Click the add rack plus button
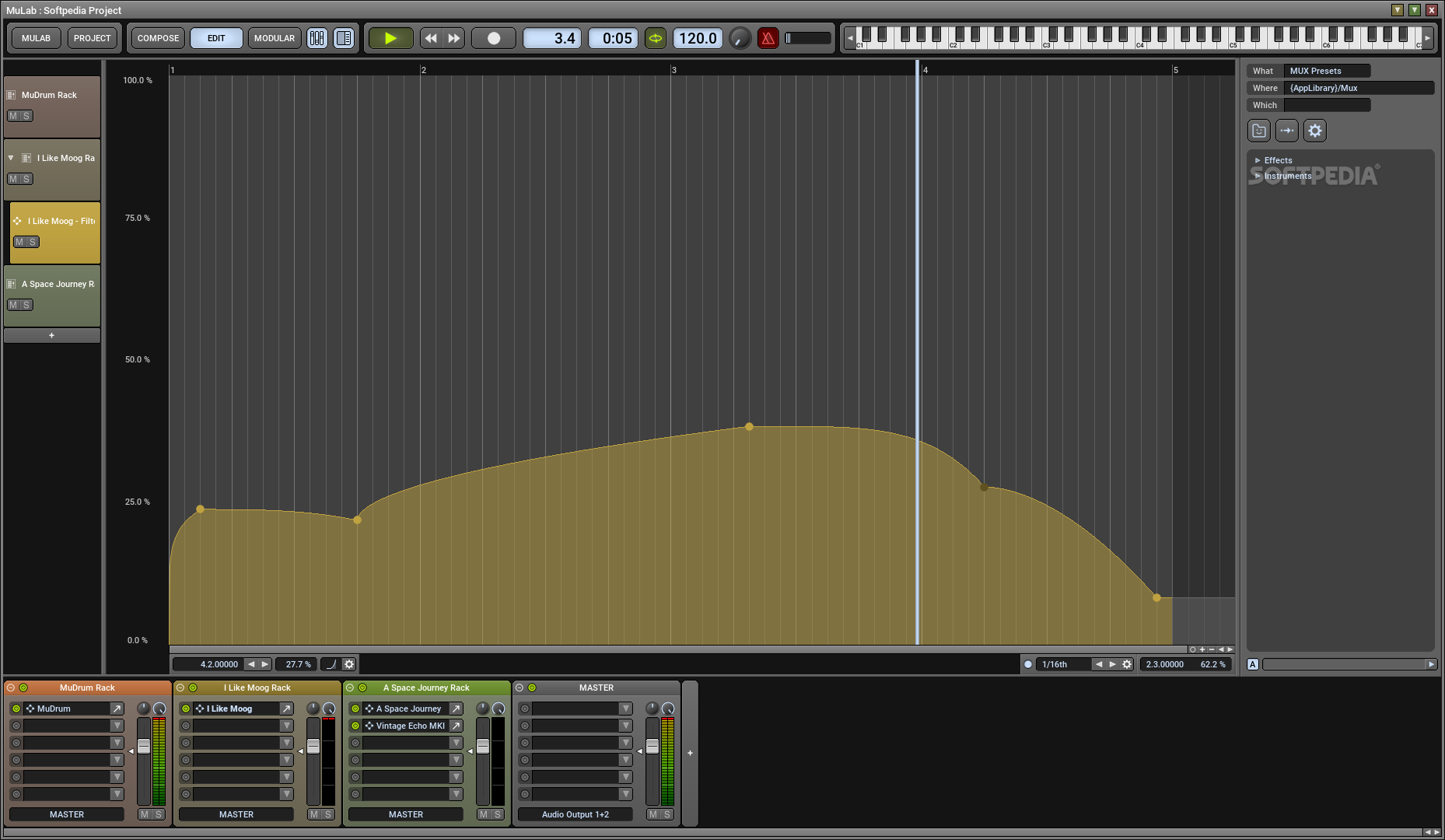This screenshot has height=840, width=1445. click(690, 753)
